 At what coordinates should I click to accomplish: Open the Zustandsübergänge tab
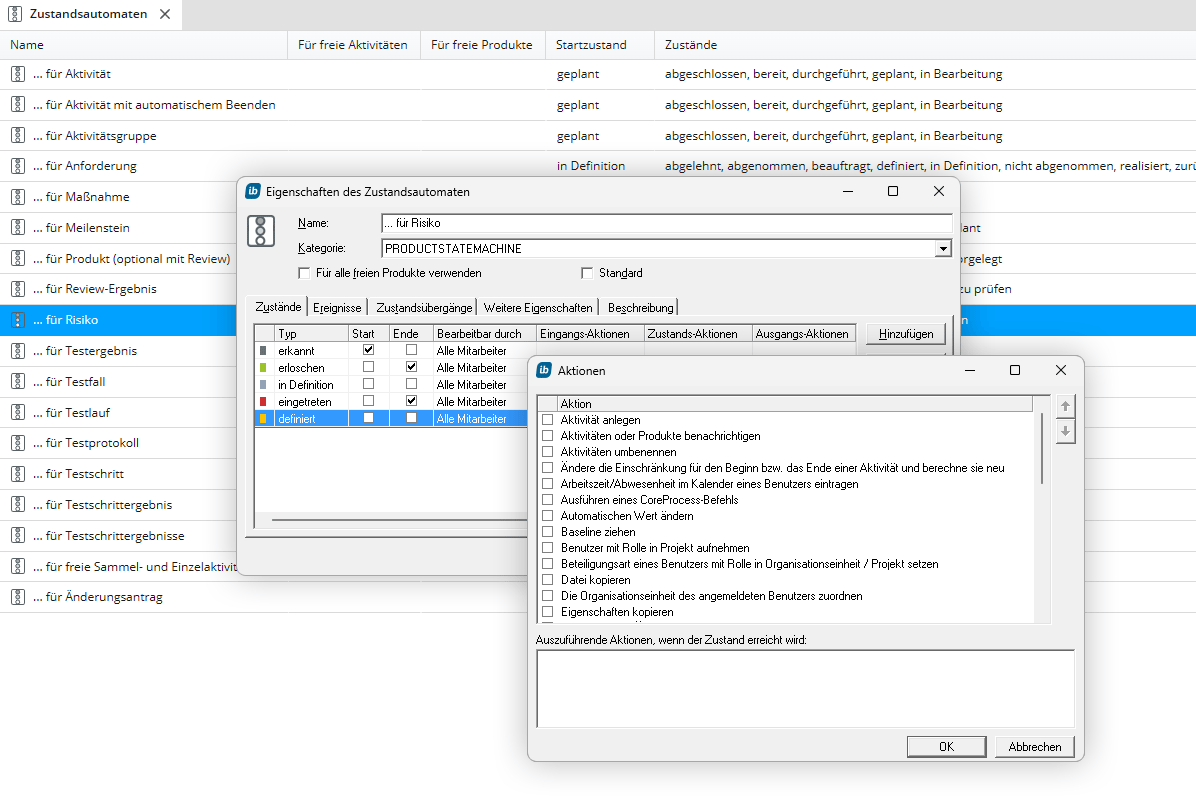[x=424, y=308]
